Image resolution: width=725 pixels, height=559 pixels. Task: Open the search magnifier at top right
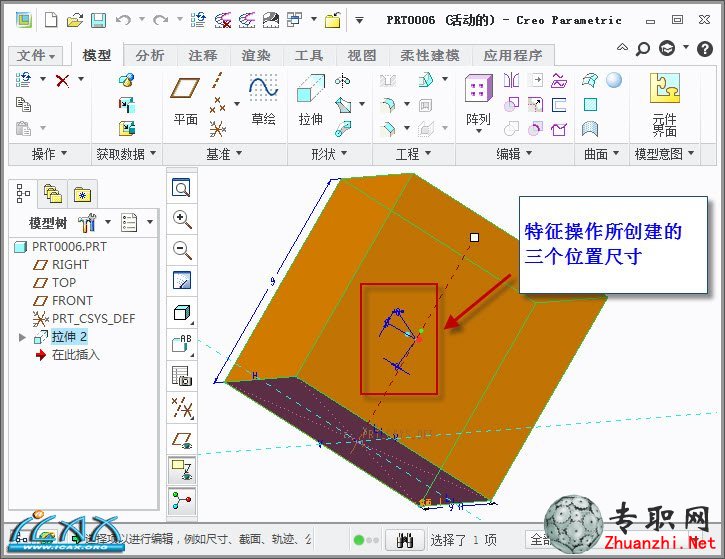point(643,48)
